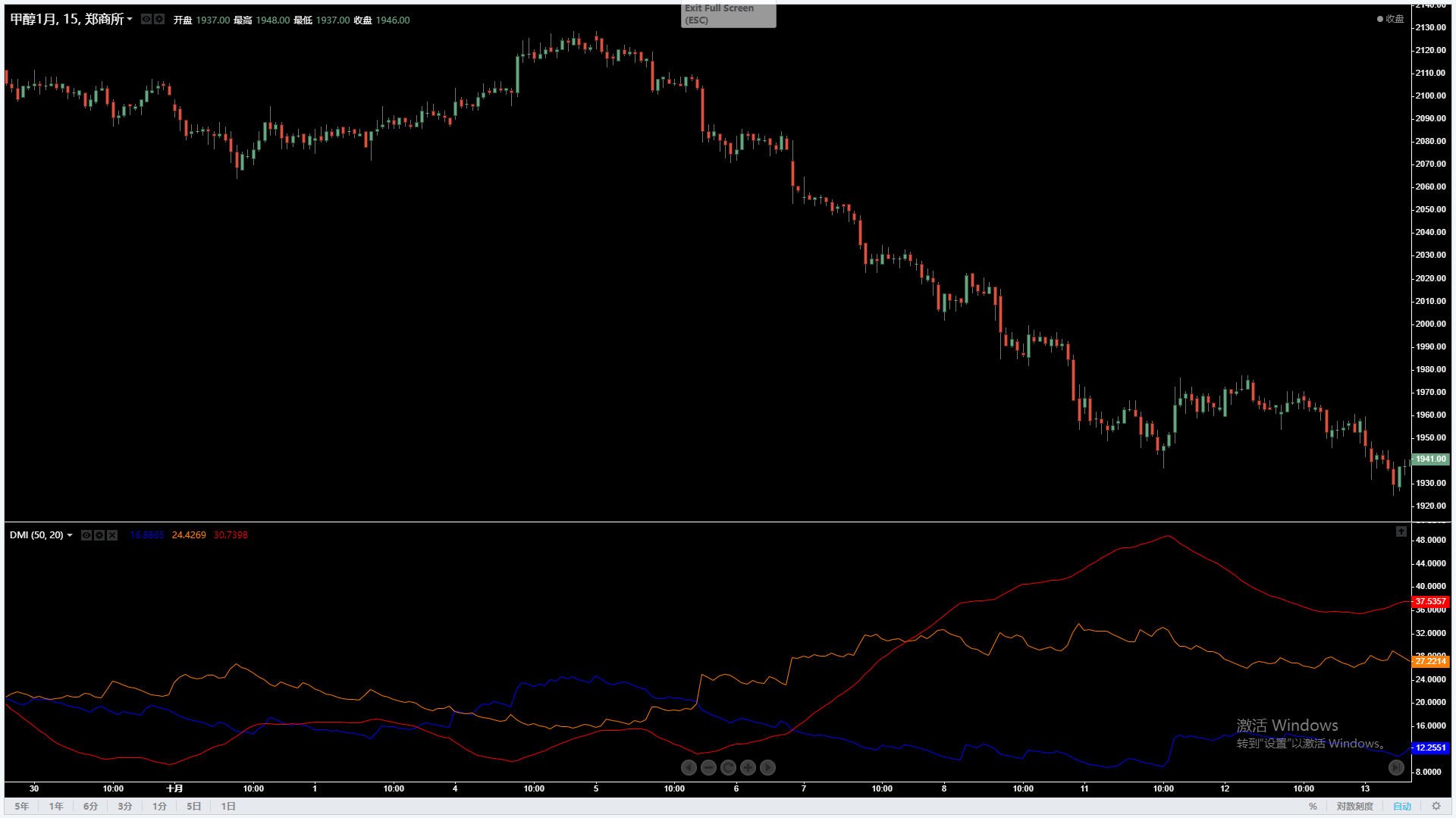
Task: Toggle percent scale mode
Action: point(1313,807)
